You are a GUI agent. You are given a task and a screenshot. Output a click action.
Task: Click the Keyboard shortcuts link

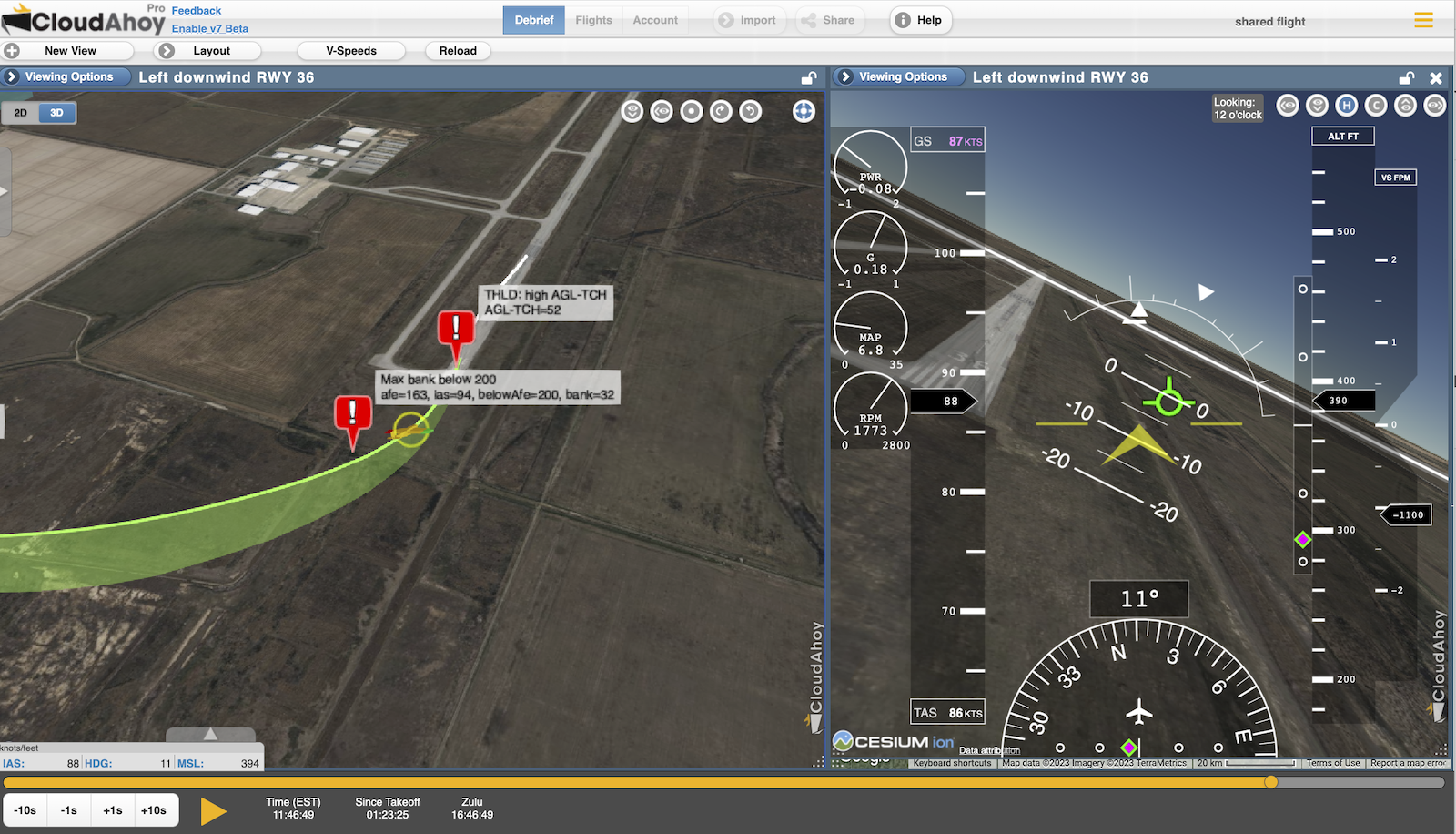(x=952, y=763)
